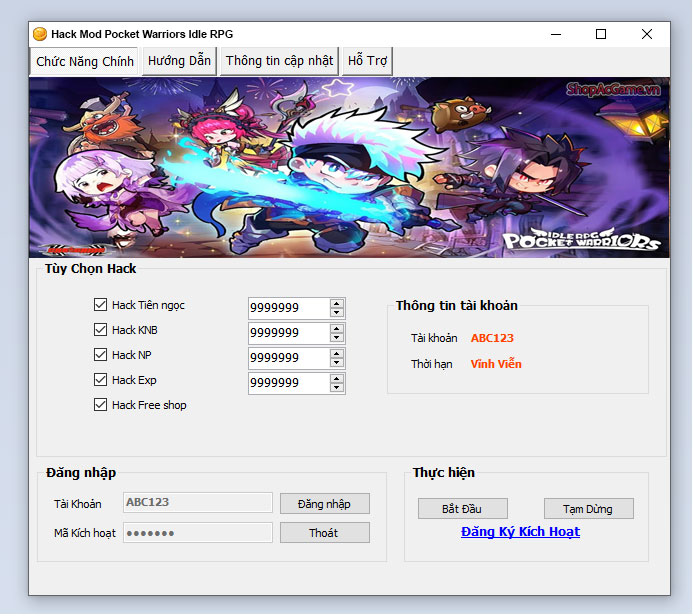The image size is (693, 616).
Task: Disable the Hack NP option
Action: 100,355
